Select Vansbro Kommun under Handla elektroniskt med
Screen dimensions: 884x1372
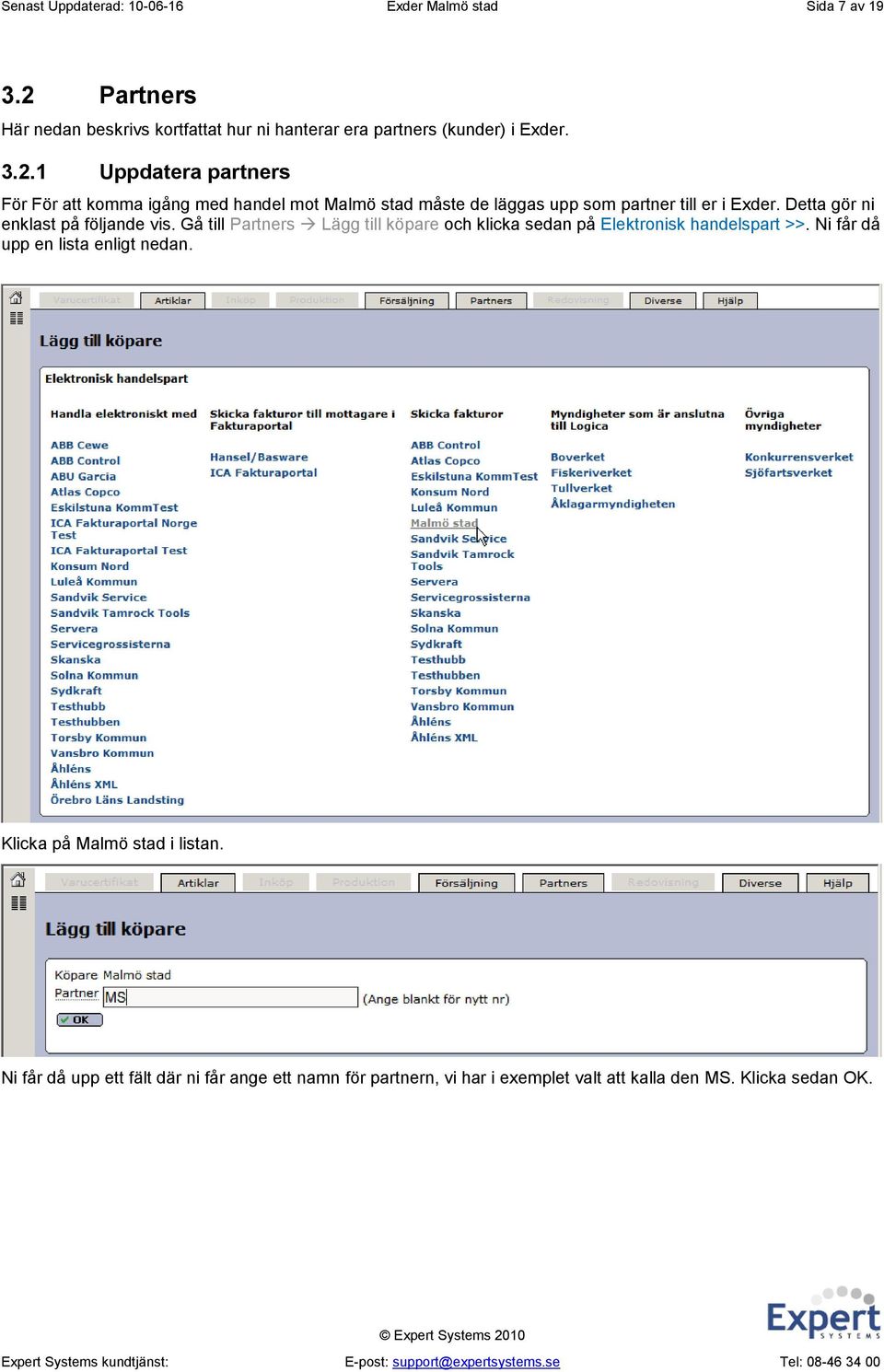(x=102, y=753)
